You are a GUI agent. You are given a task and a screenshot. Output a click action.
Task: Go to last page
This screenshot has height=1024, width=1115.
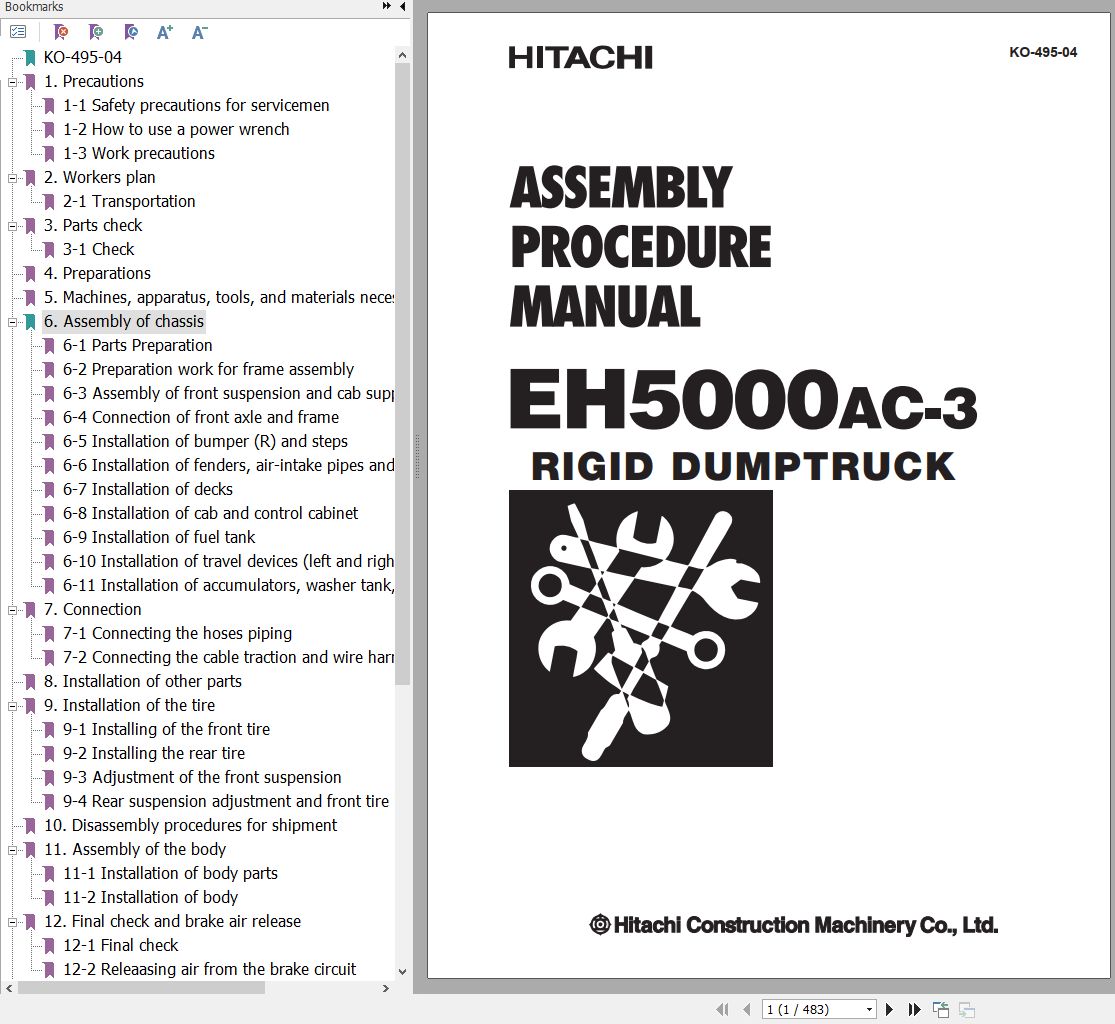pyautogui.click(x=914, y=1009)
